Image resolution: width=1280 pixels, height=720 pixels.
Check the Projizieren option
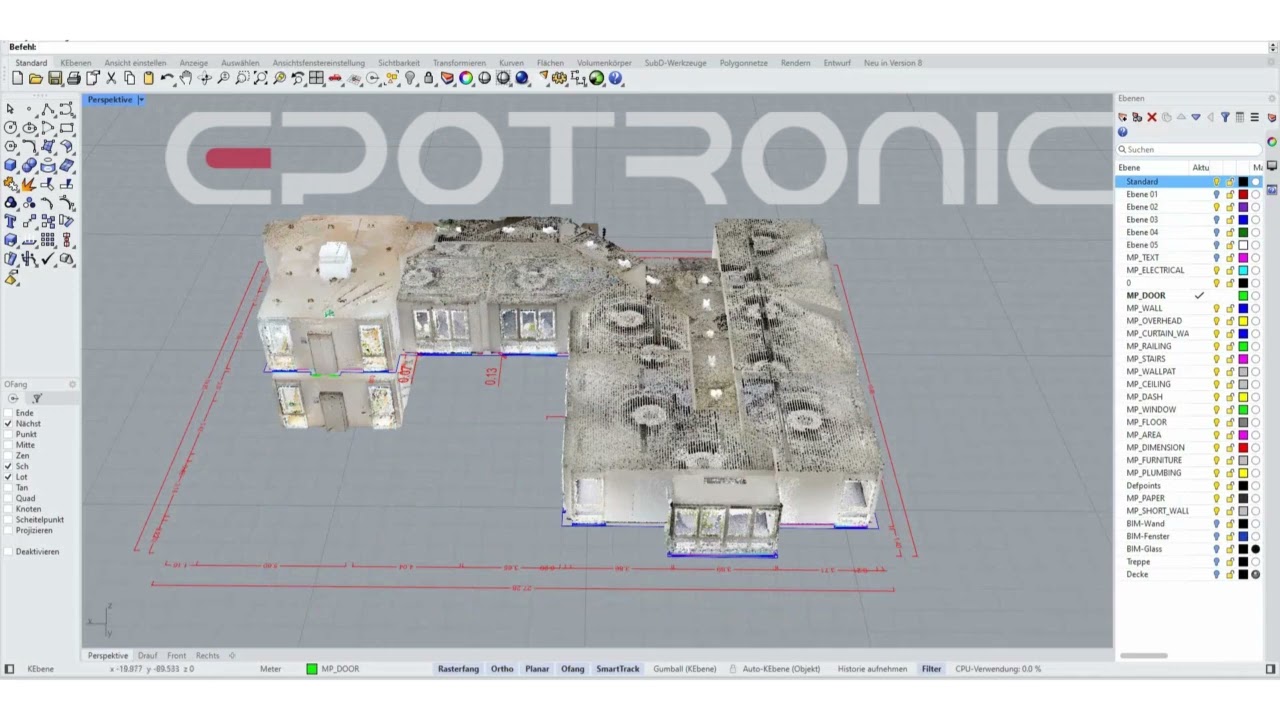(x=8, y=530)
